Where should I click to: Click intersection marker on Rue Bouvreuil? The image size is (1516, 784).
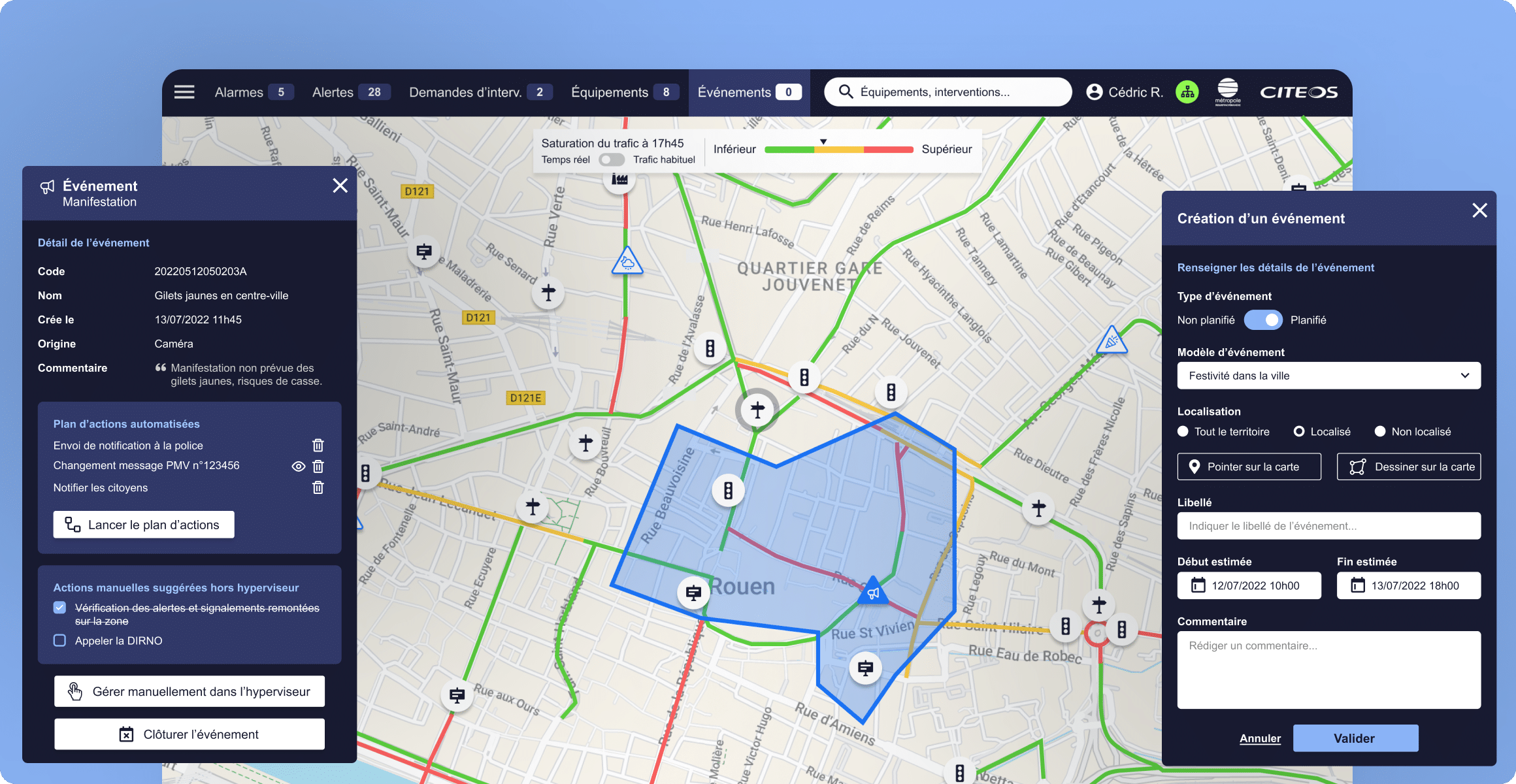click(x=585, y=443)
